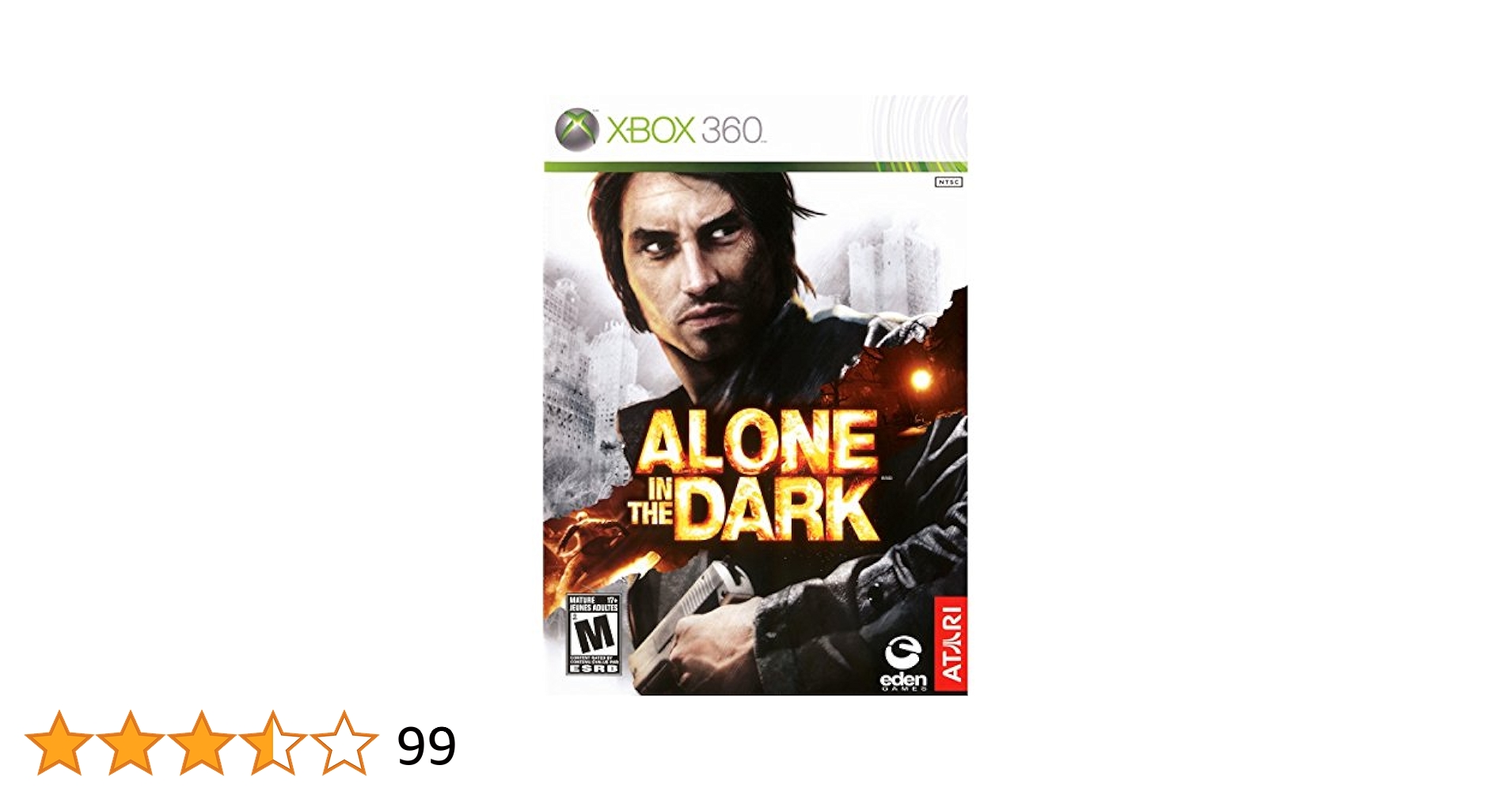Click the word DARK in the title
This screenshot has height=792, width=1512.
(x=780, y=509)
